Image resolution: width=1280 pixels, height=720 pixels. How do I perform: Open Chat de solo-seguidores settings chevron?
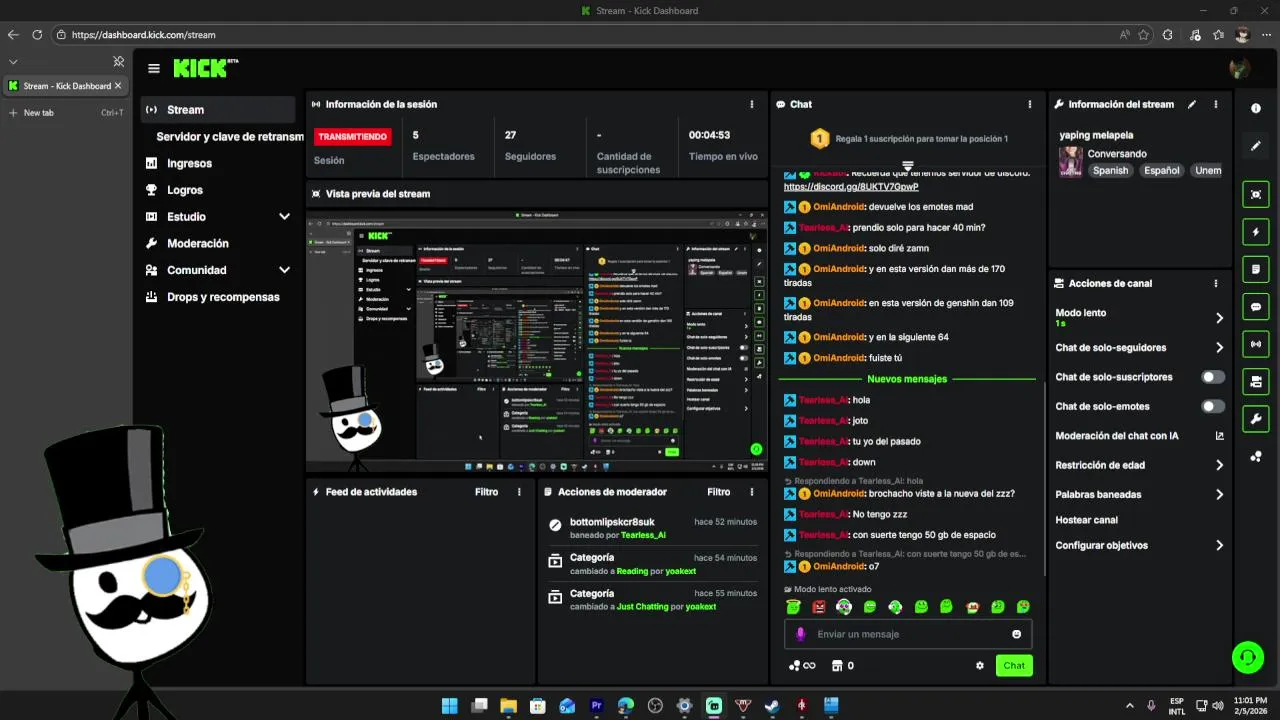click(x=1219, y=348)
